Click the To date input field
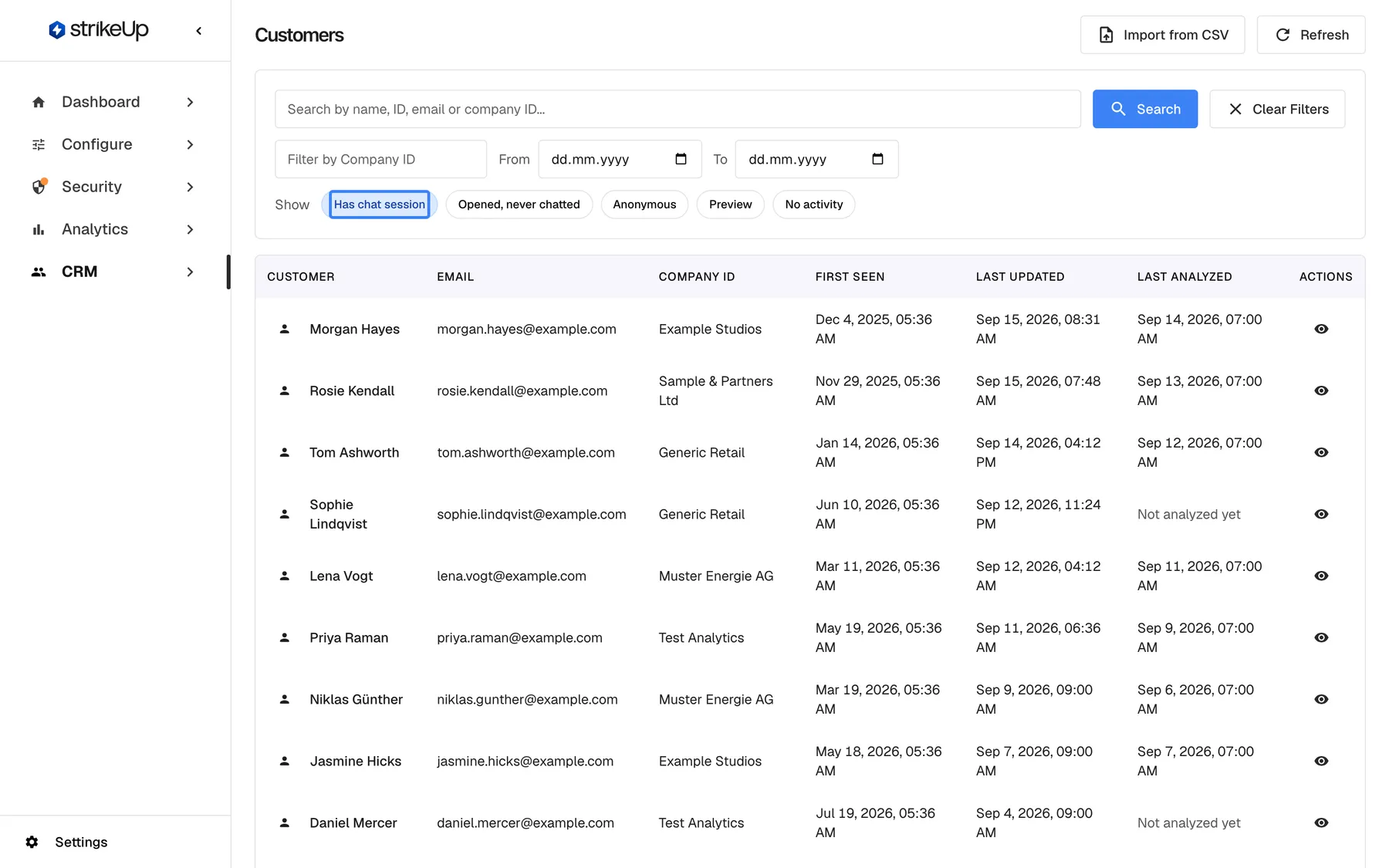Image resolution: width=1389 pixels, height=868 pixels. pos(816,159)
